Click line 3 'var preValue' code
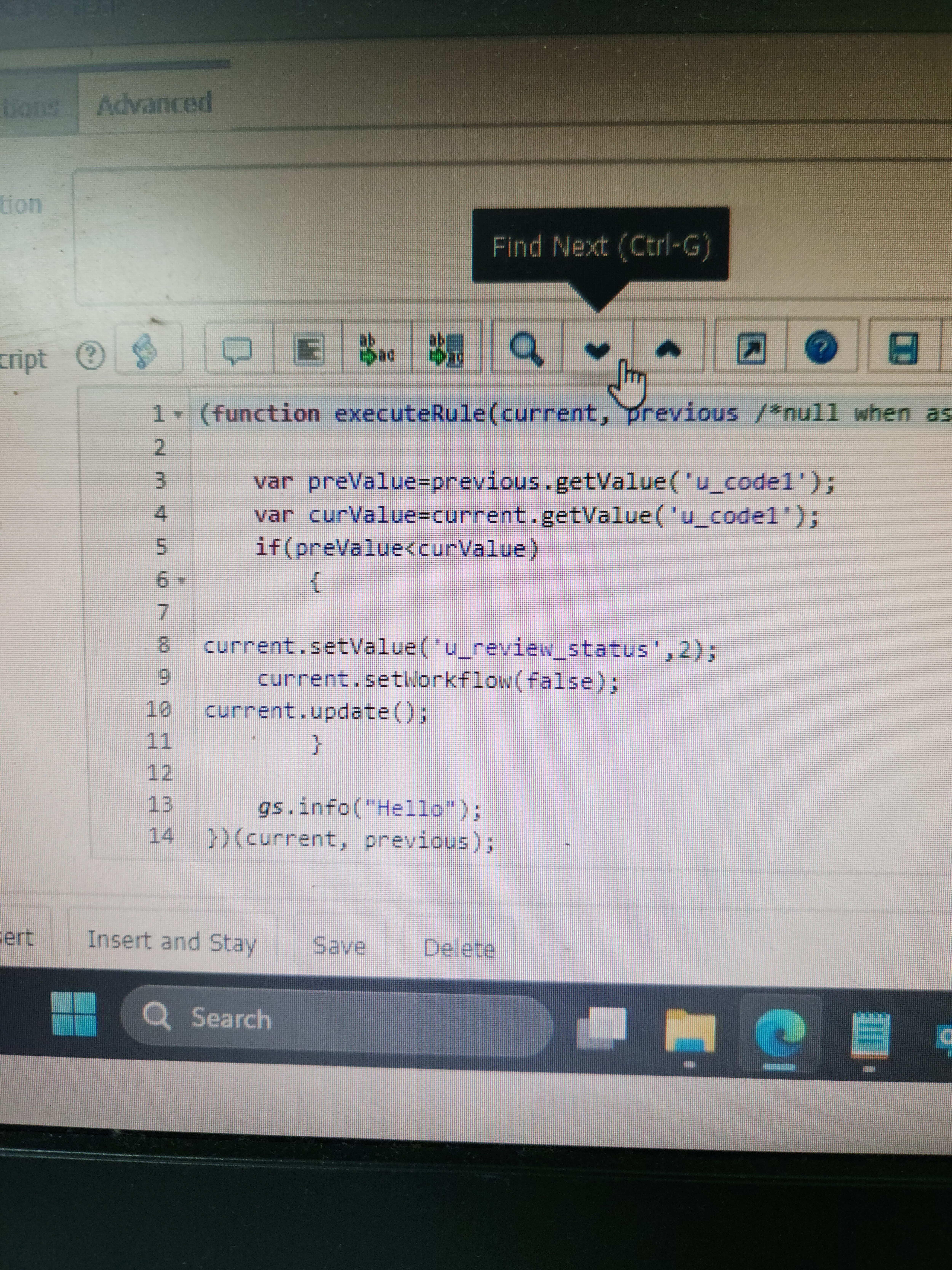 [x=544, y=482]
